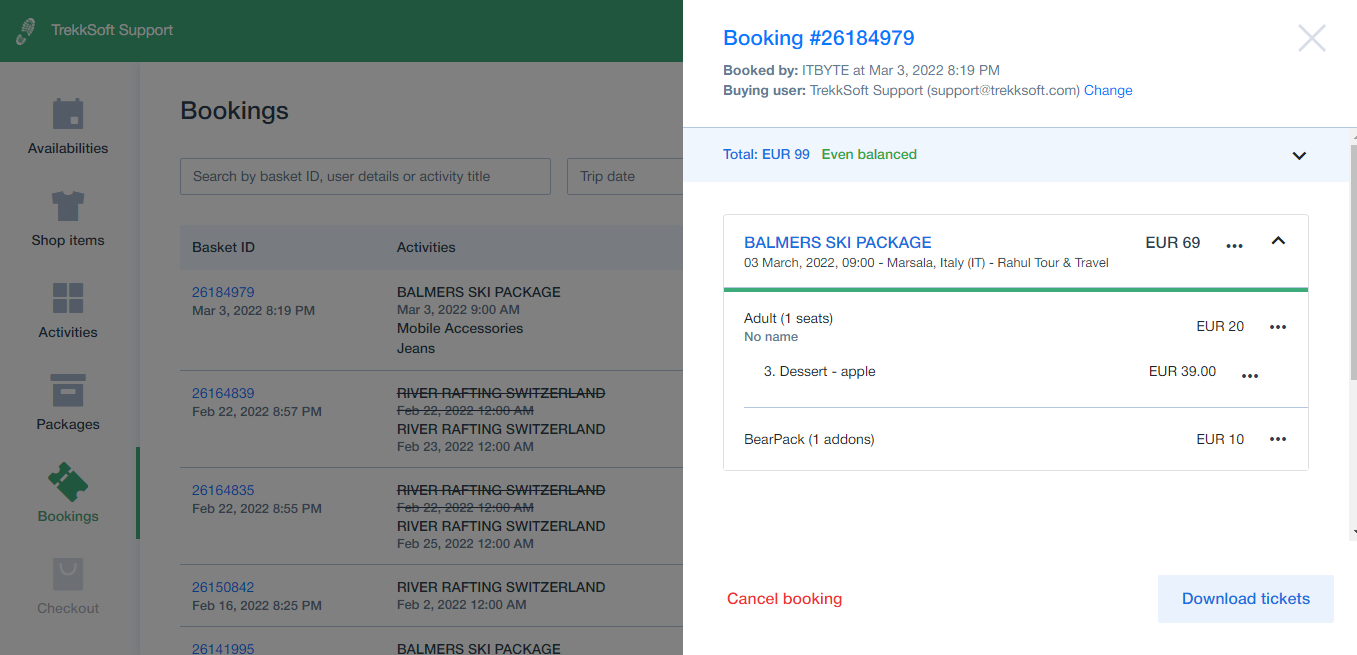
Task: Open Bookings ticket icon in sidebar
Action: (68, 482)
